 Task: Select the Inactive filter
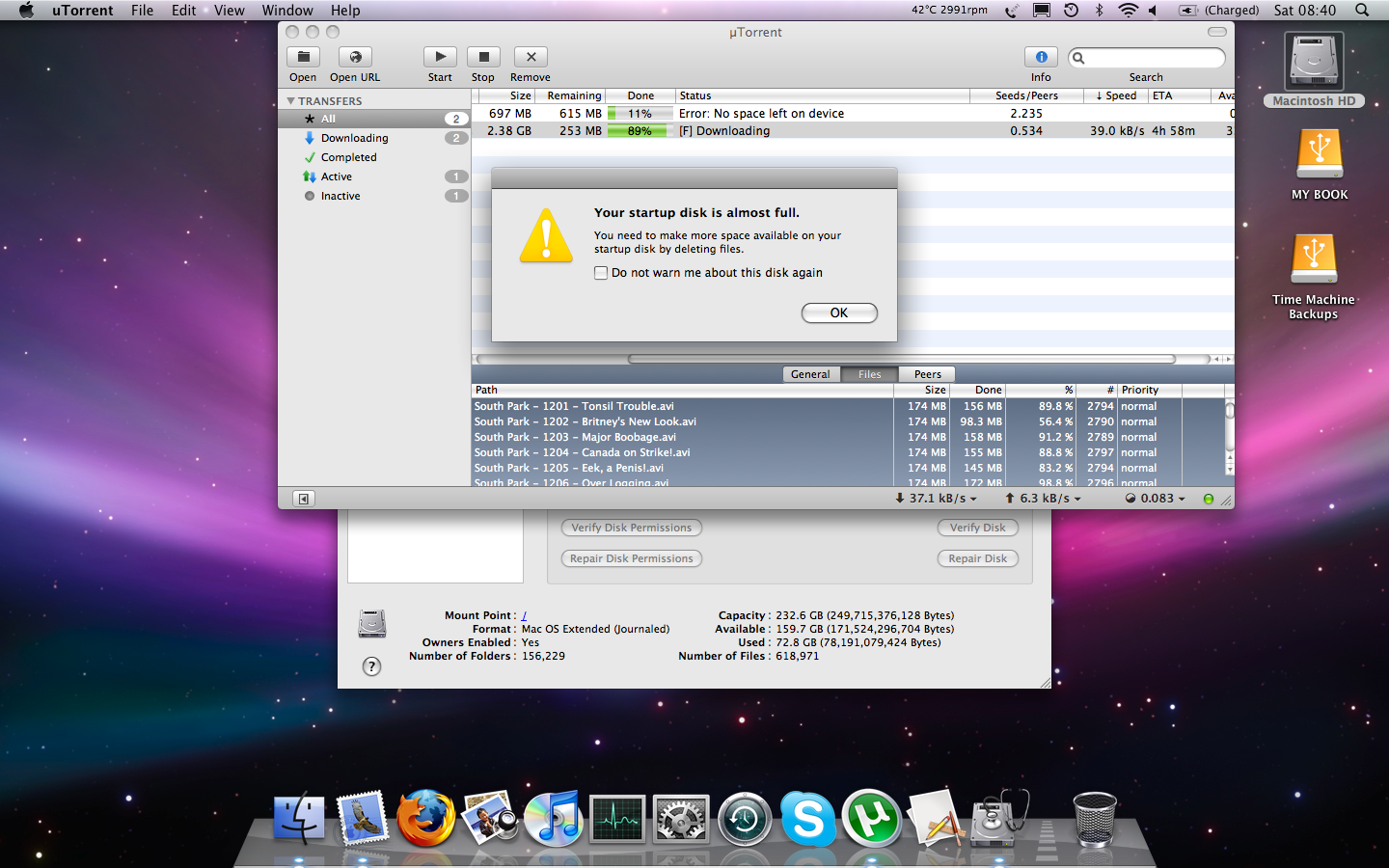[x=374, y=196]
